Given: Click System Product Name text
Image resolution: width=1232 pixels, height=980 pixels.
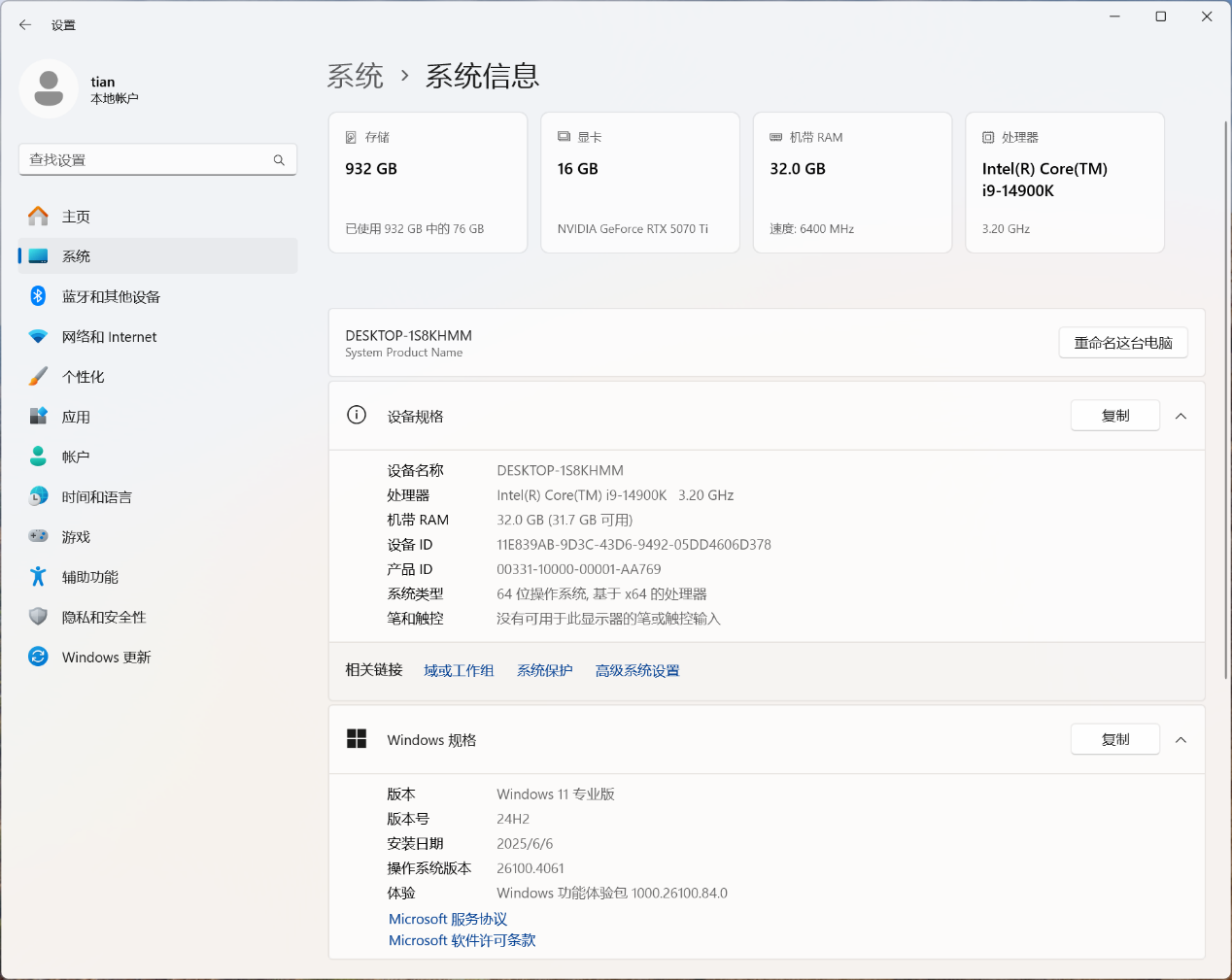Looking at the screenshot, I should [x=403, y=353].
